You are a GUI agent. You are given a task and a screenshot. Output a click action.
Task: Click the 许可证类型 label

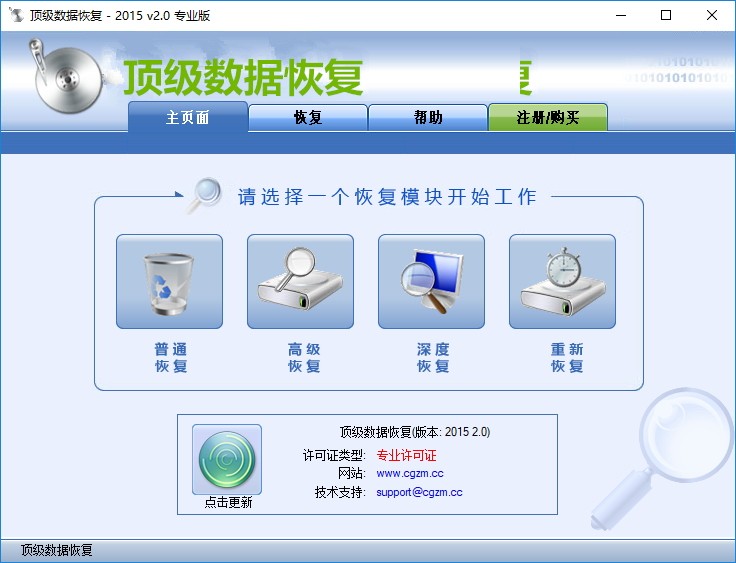click(x=334, y=455)
